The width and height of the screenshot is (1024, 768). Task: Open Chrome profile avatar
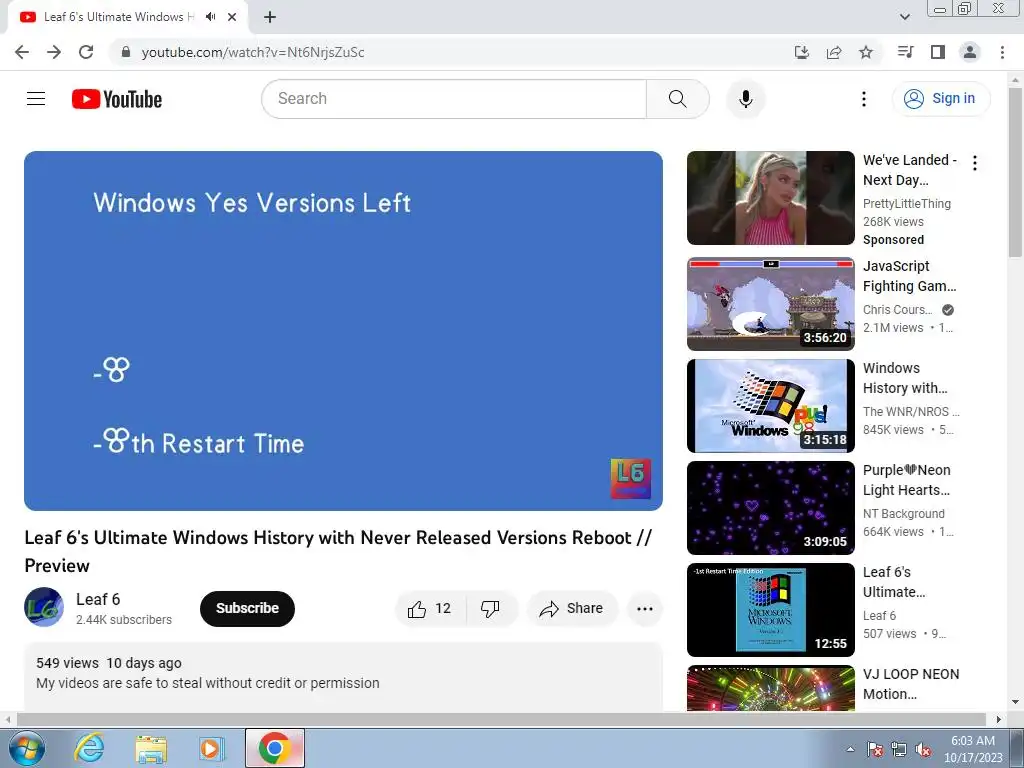click(x=970, y=52)
